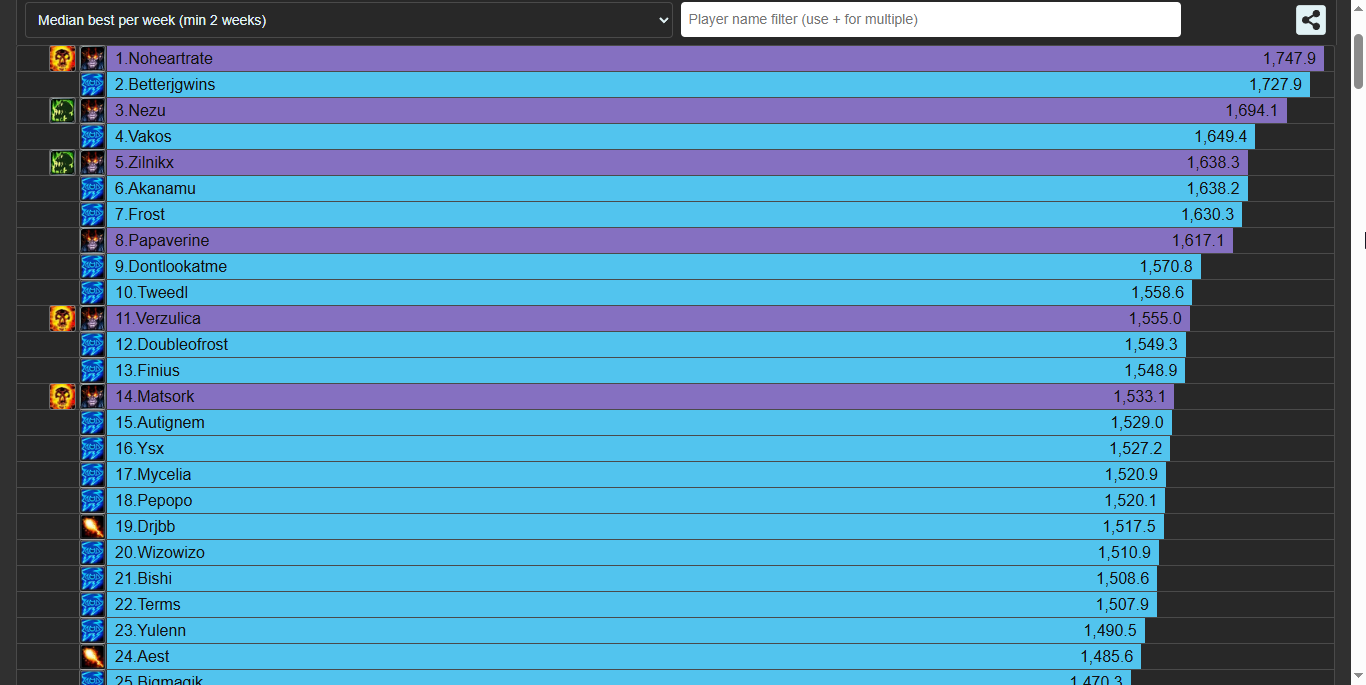Click the frost spec icon beside Betterjgwins
The height and width of the screenshot is (685, 1366).
click(92, 85)
